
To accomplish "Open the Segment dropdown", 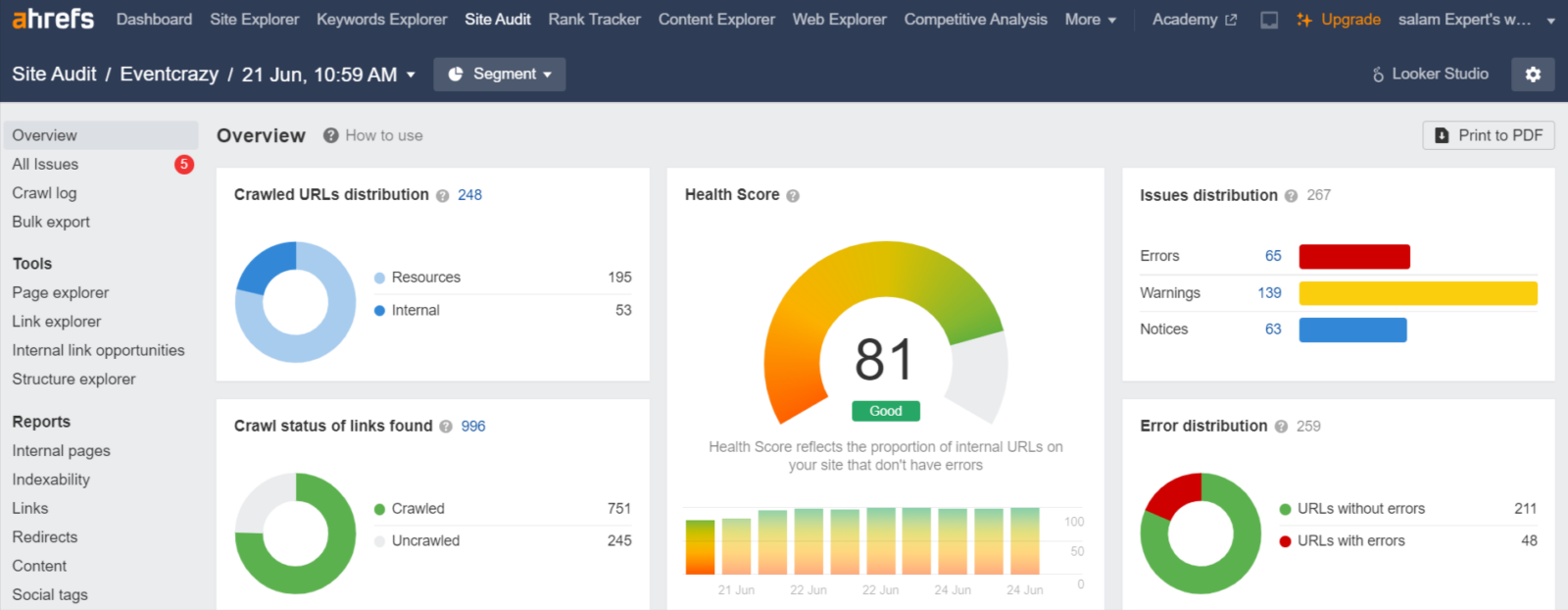I will (500, 75).
